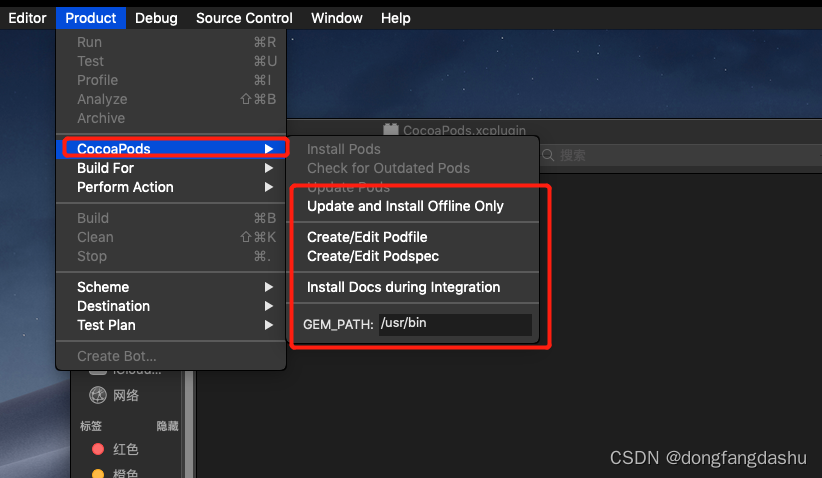Click CocoaPods.xcplugin folder icon in Finder title
The height and width of the screenshot is (478, 822).
click(x=391, y=129)
